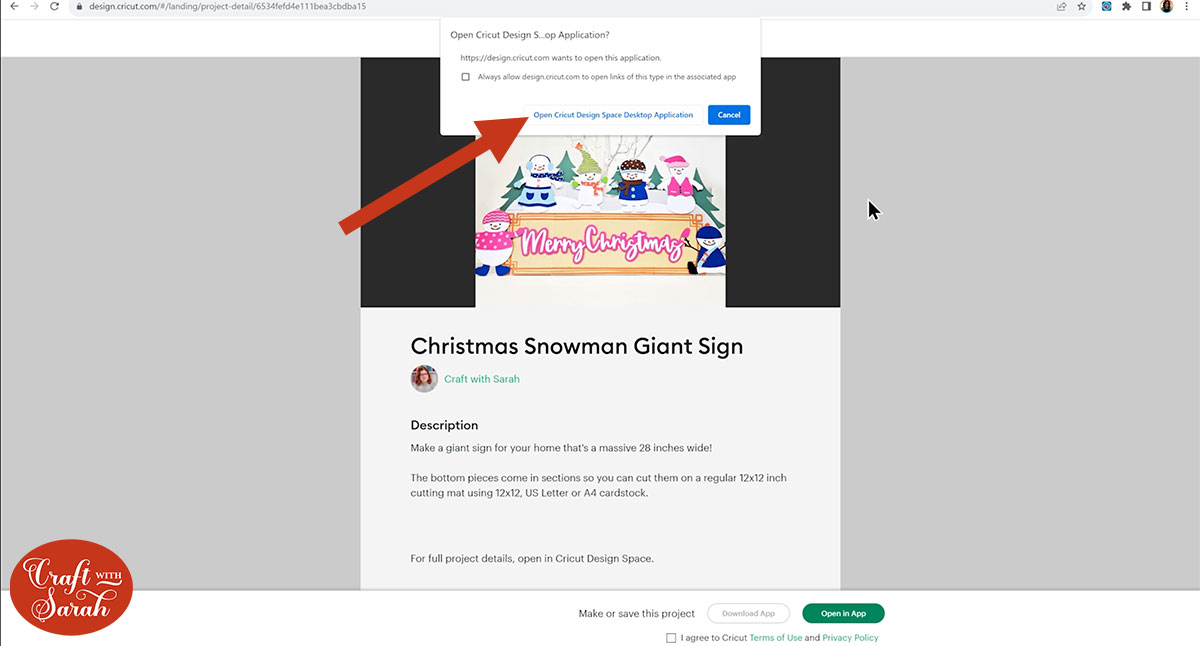Click the green Open in App button
This screenshot has width=1200, height=646.
(x=843, y=614)
